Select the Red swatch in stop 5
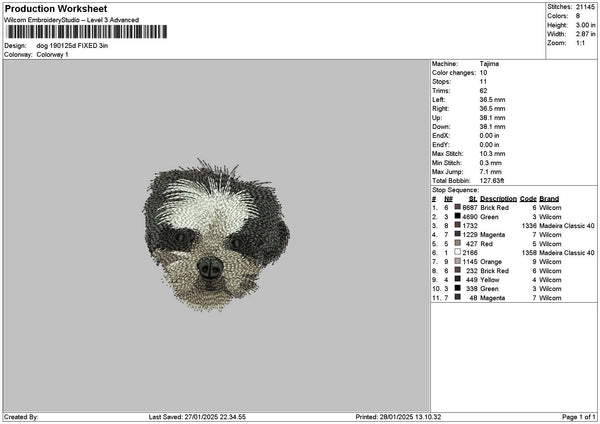 tap(458, 243)
